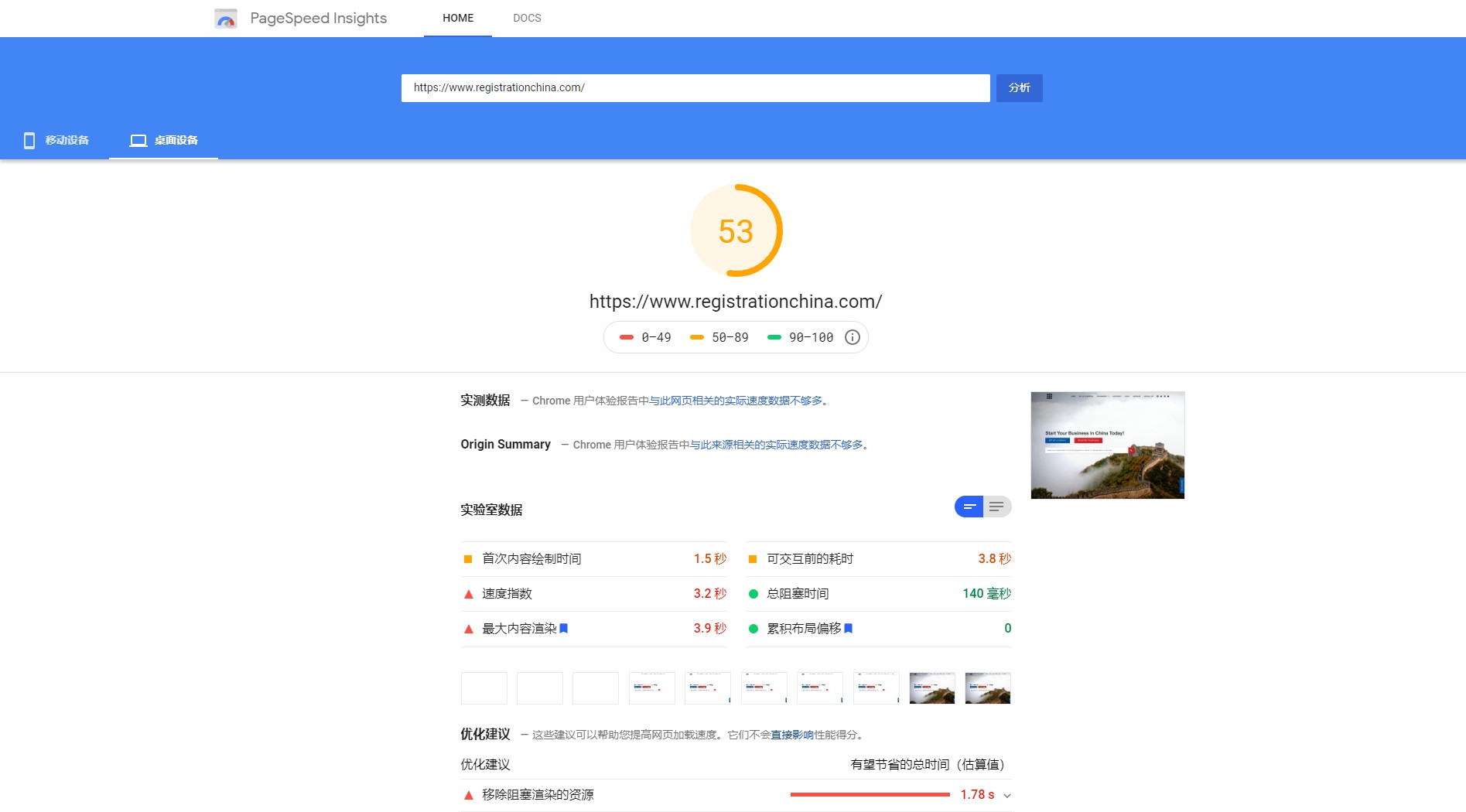Click the 140 毫秒 blocking time value
Screen dimensions: 1466x812
[986, 594]
